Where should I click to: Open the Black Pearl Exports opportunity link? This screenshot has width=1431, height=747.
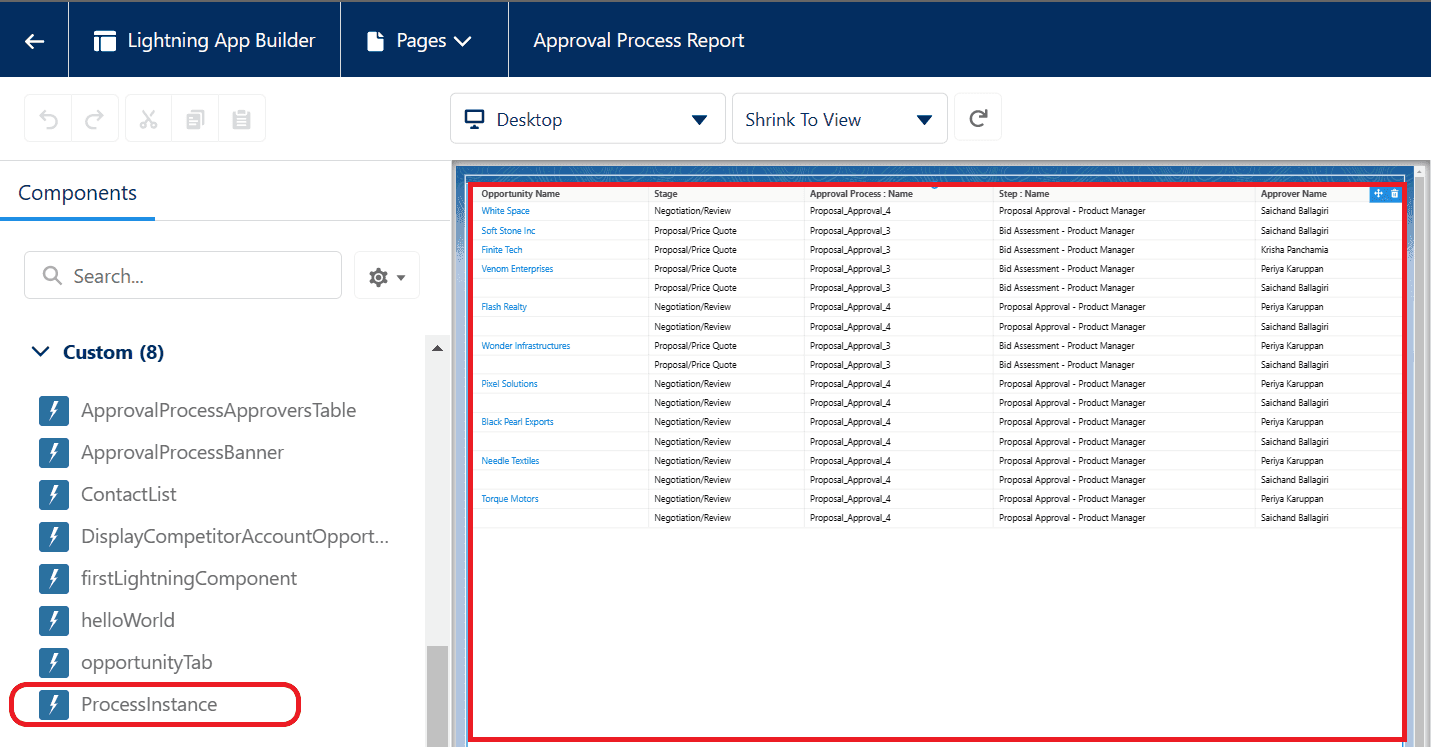[517, 422]
